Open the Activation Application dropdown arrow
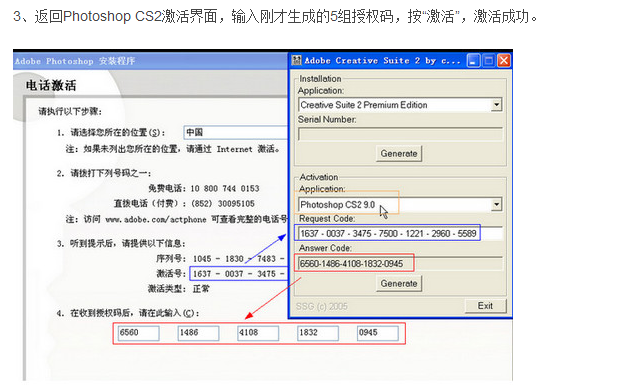 click(x=496, y=204)
